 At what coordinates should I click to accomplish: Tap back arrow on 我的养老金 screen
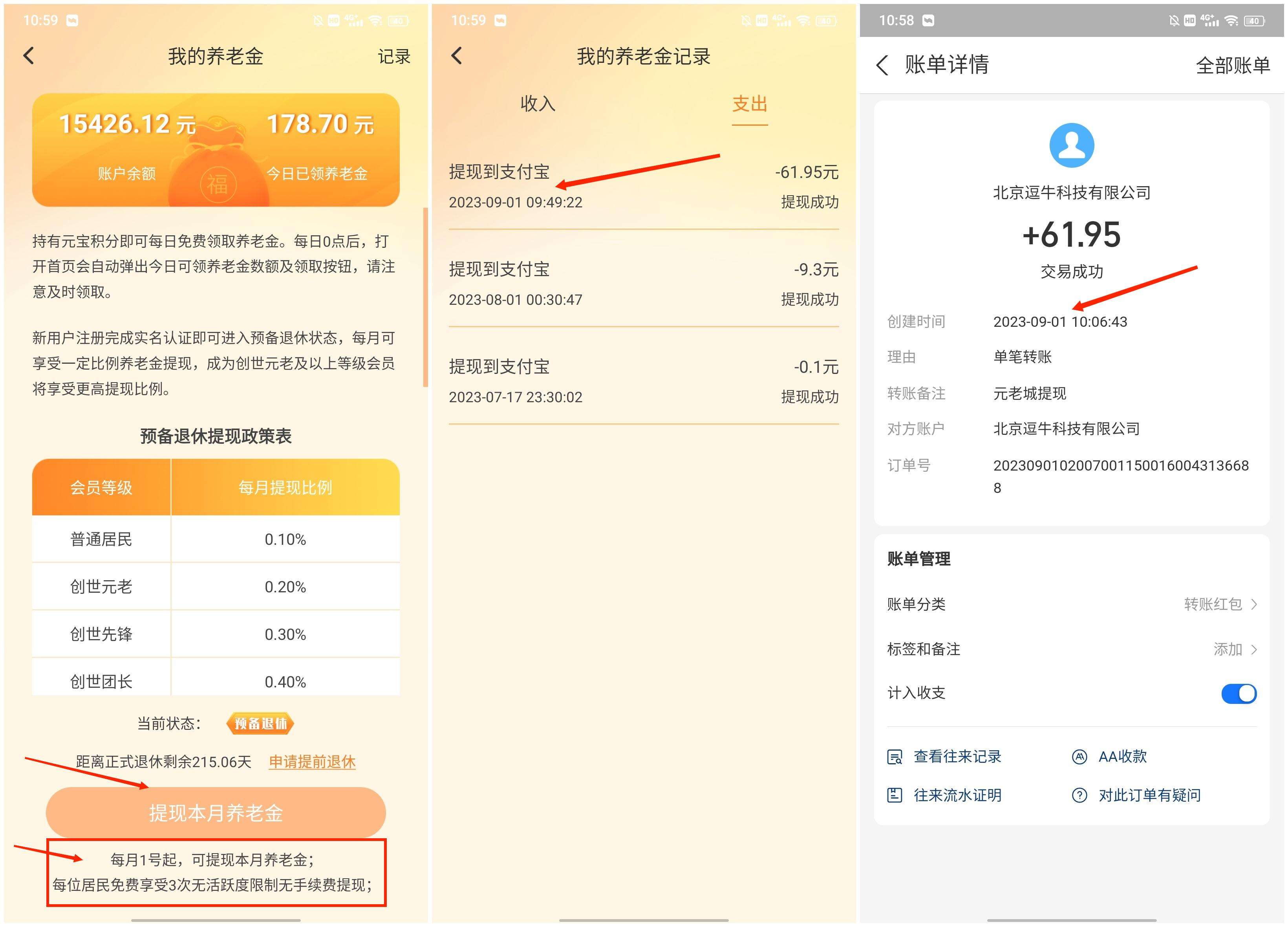(x=29, y=56)
